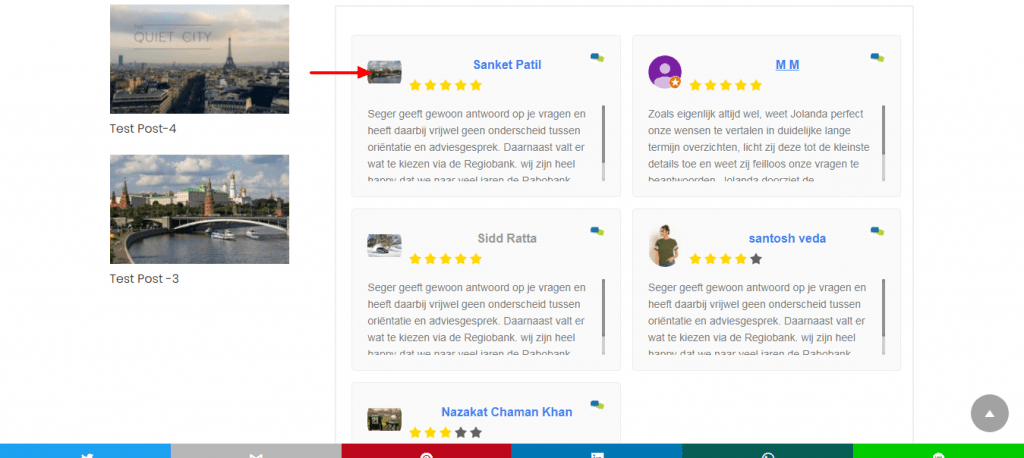Click Sidd Ratta's profile picture
The width and height of the screenshot is (1024, 458).
385,246
